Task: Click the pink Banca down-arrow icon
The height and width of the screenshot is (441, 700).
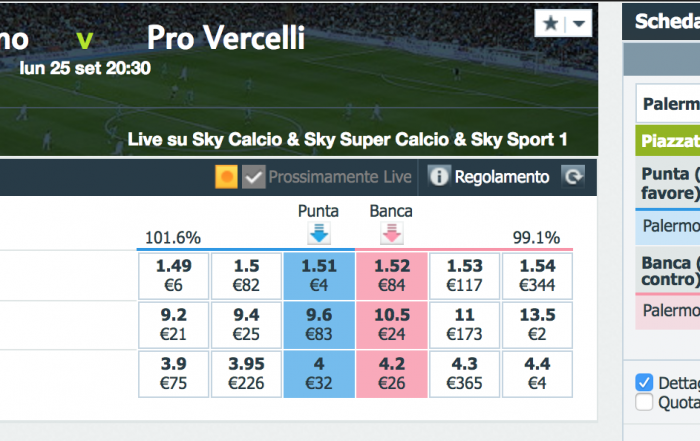Action: (x=392, y=233)
